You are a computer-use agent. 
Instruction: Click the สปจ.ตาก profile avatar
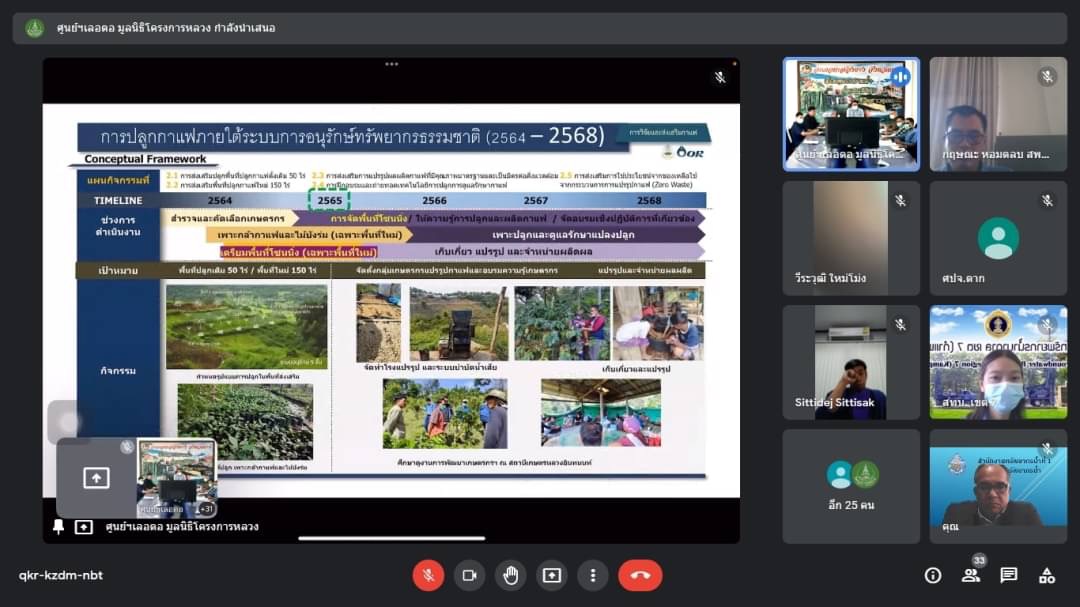click(x=998, y=238)
